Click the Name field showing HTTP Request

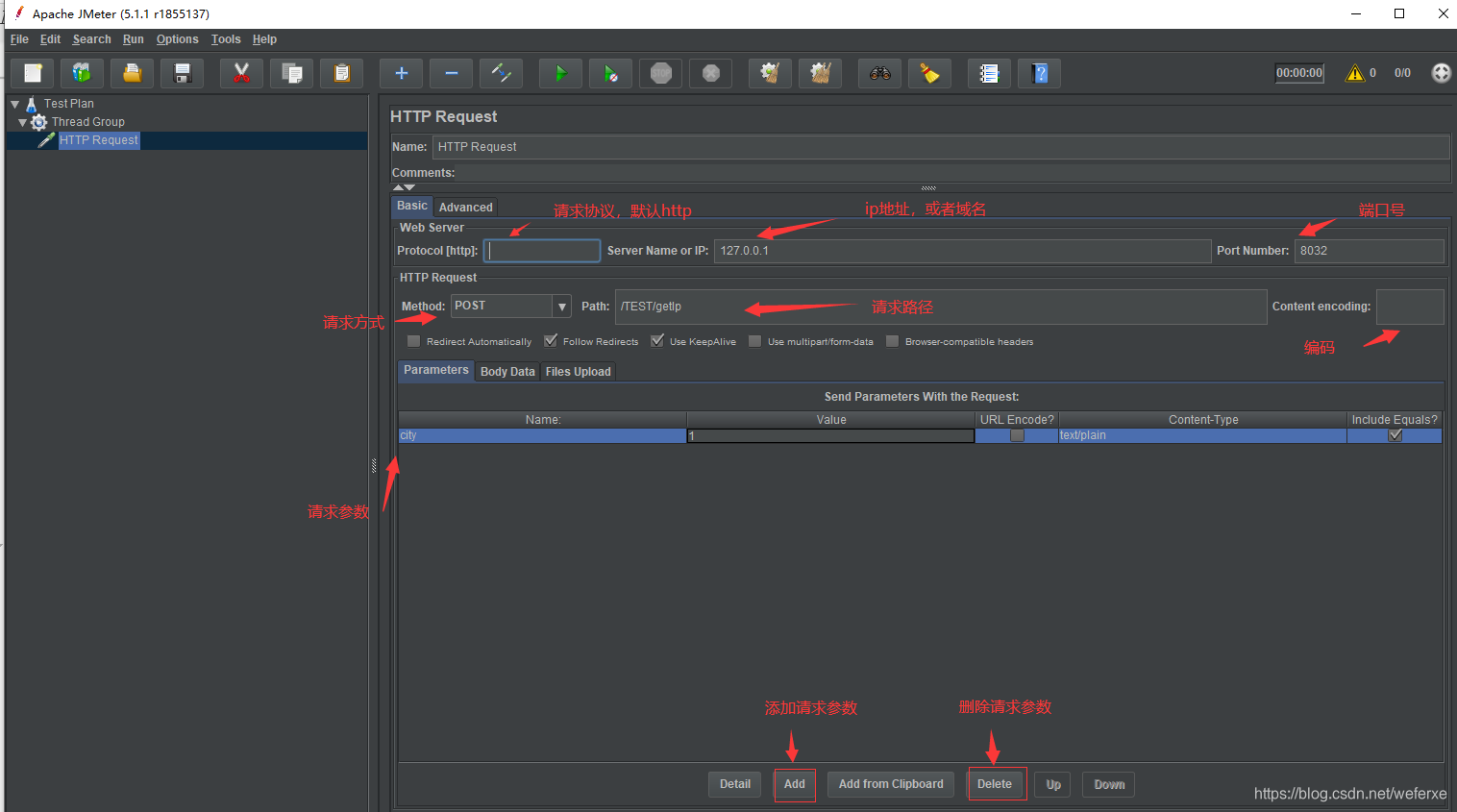[941, 147]
